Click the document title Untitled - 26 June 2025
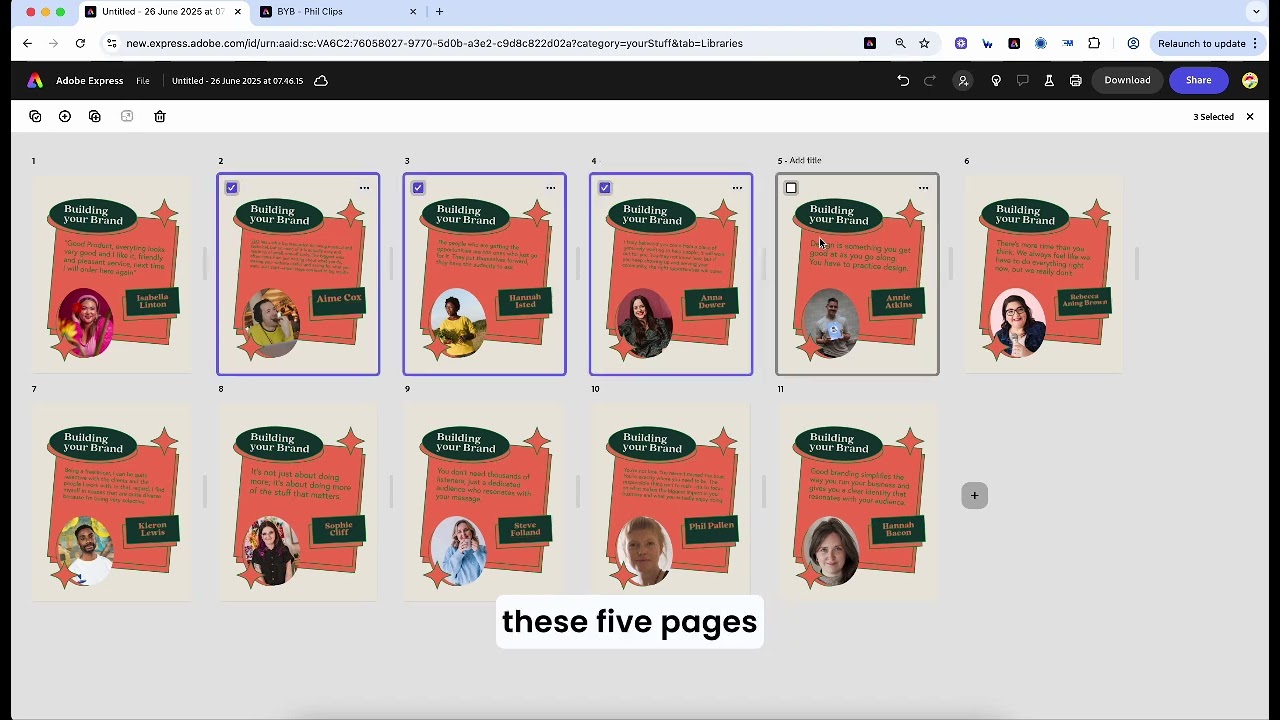This screenshot has width=1280, height=720. click(x=237, y=81)
